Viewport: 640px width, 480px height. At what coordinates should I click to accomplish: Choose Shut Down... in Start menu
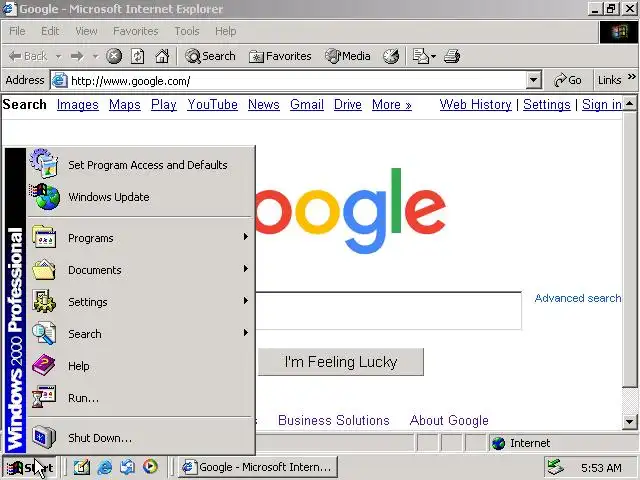coord(139,438)
